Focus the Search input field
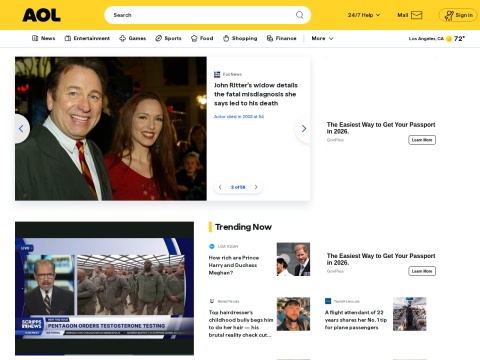Viewport: 480px width, 360px height. [x=207, y=15]
